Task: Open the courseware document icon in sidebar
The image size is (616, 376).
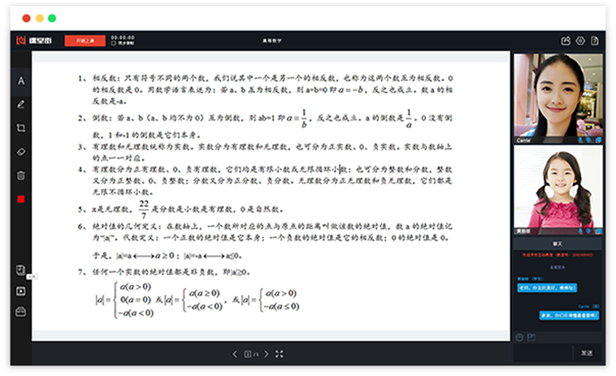Action: [21, 270]
